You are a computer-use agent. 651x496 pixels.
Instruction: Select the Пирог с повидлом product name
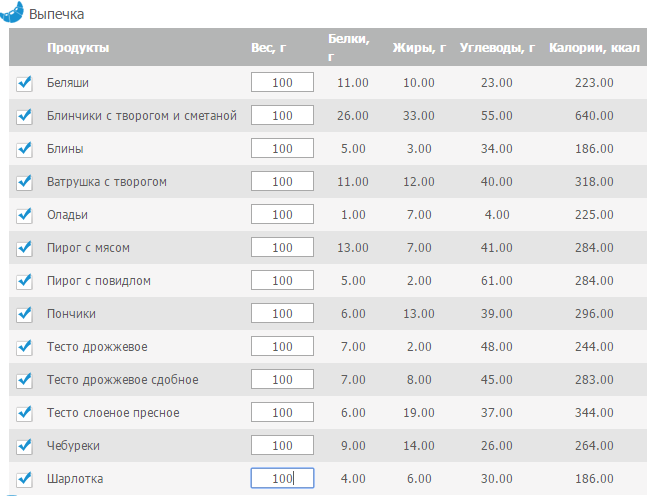point(99,281)
